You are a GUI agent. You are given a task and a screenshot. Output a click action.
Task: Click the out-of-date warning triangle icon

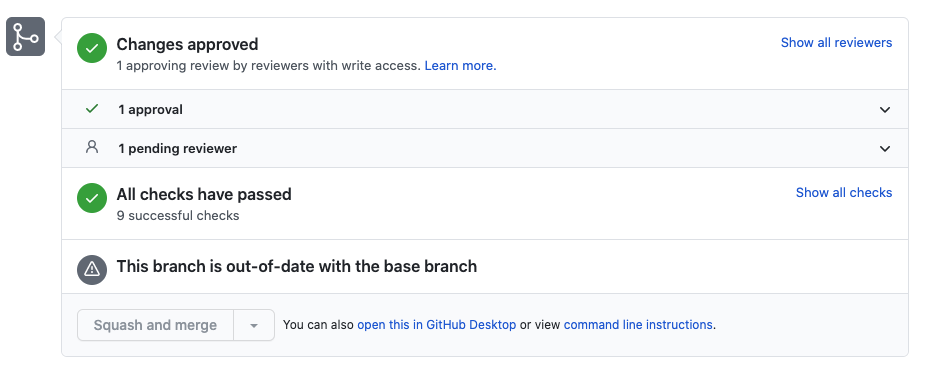[x=92, y=269]
